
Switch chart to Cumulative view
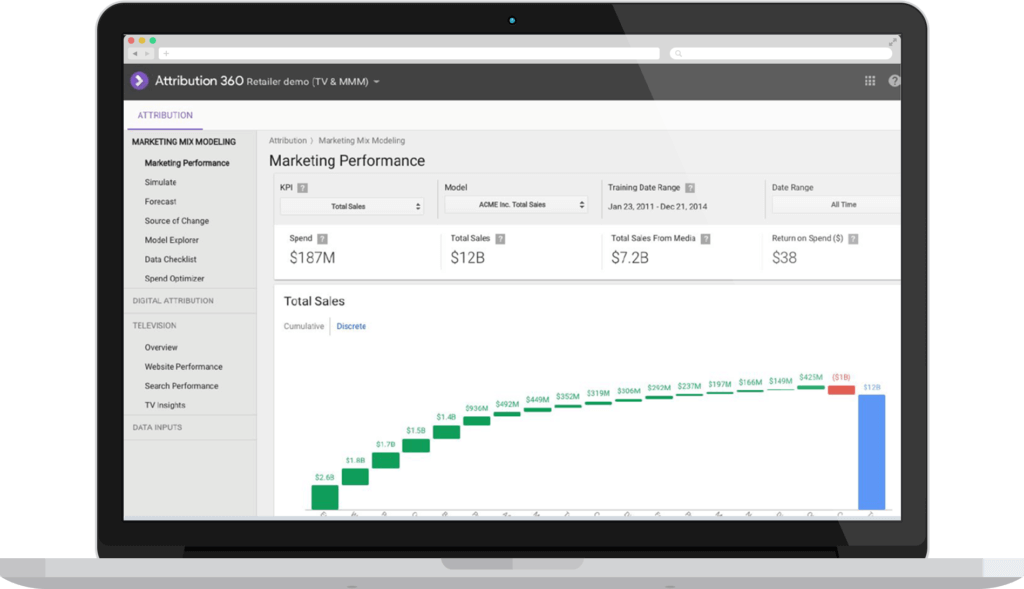tap(304, 327)
